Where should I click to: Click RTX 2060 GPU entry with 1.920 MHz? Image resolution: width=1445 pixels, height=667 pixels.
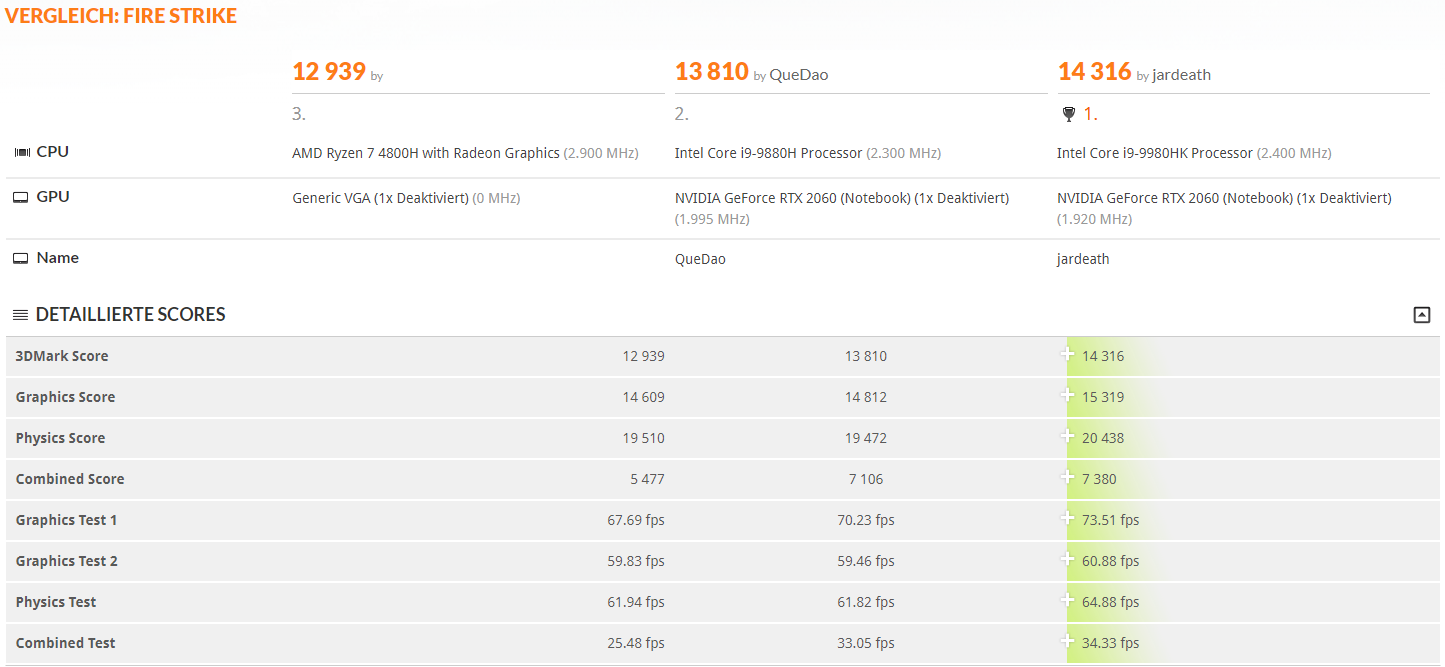1224,208
